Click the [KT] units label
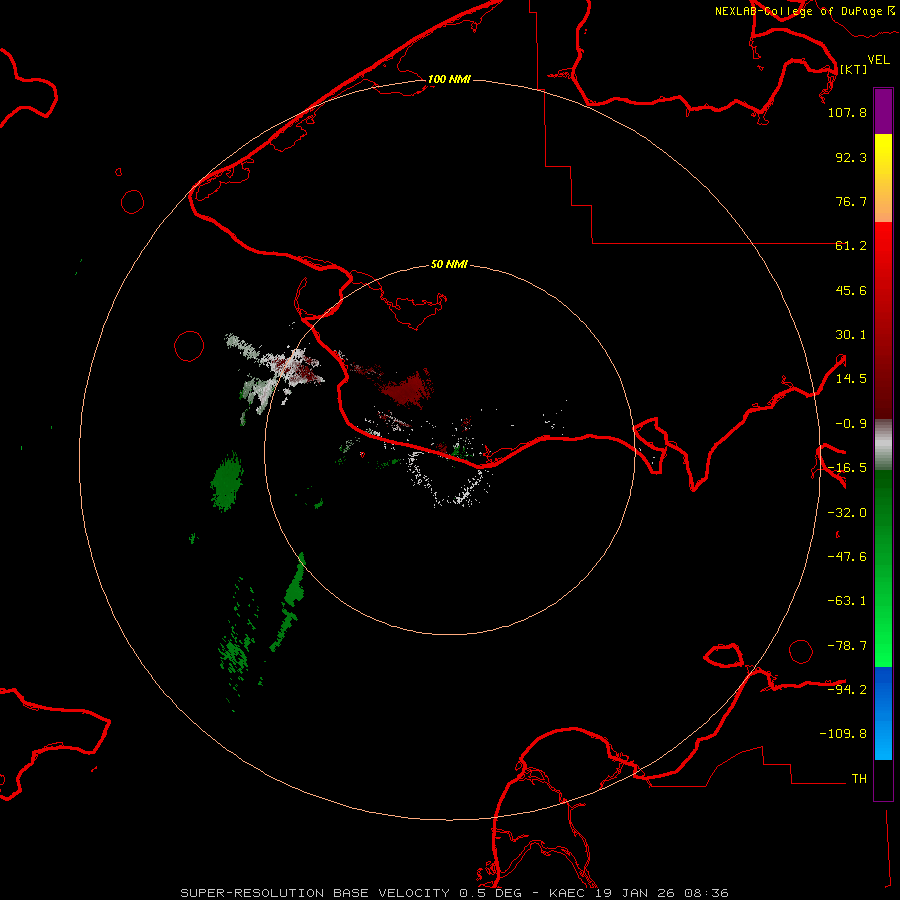Viewport: 900px width, 900px height. [x=853, y=69]
